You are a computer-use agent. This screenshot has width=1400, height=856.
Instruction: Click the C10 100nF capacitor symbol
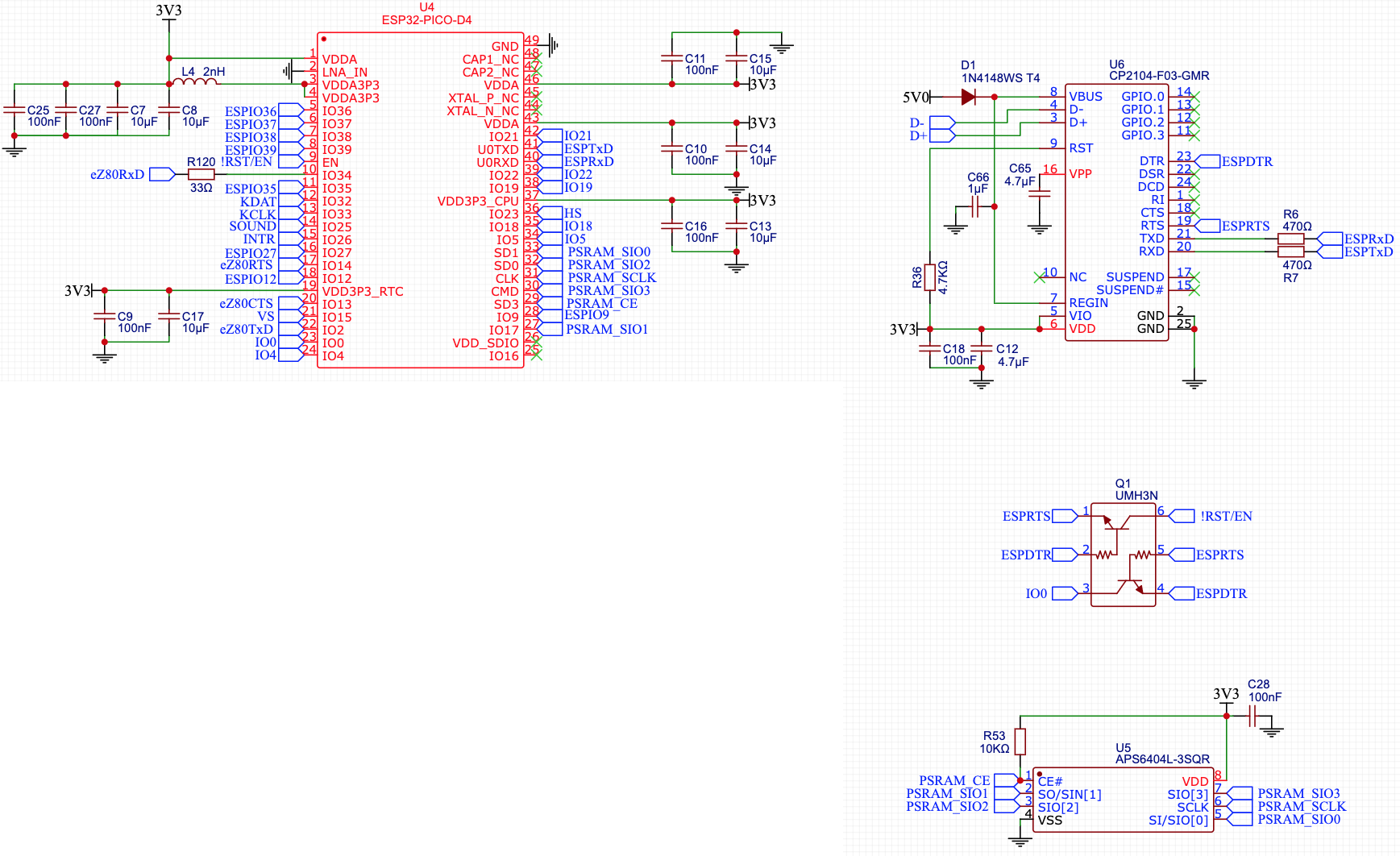(672, 148)
